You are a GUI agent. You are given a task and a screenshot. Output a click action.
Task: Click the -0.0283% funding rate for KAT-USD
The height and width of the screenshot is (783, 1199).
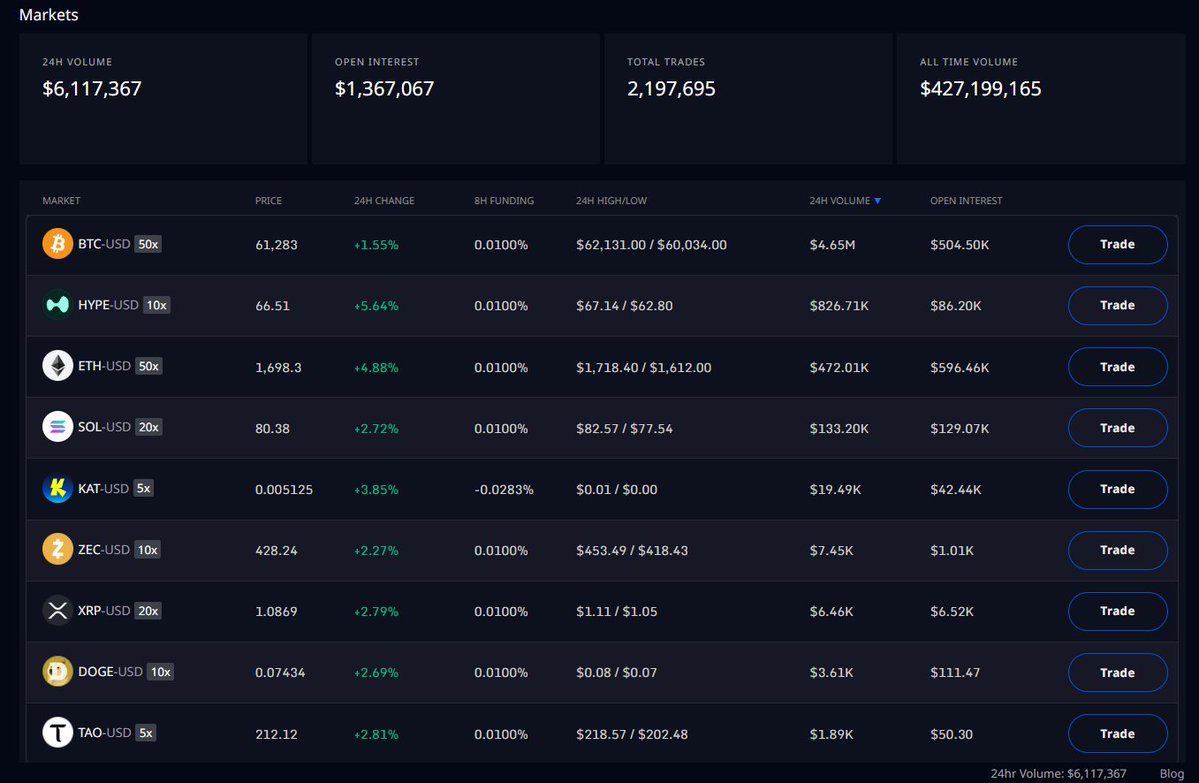point(504,489)
